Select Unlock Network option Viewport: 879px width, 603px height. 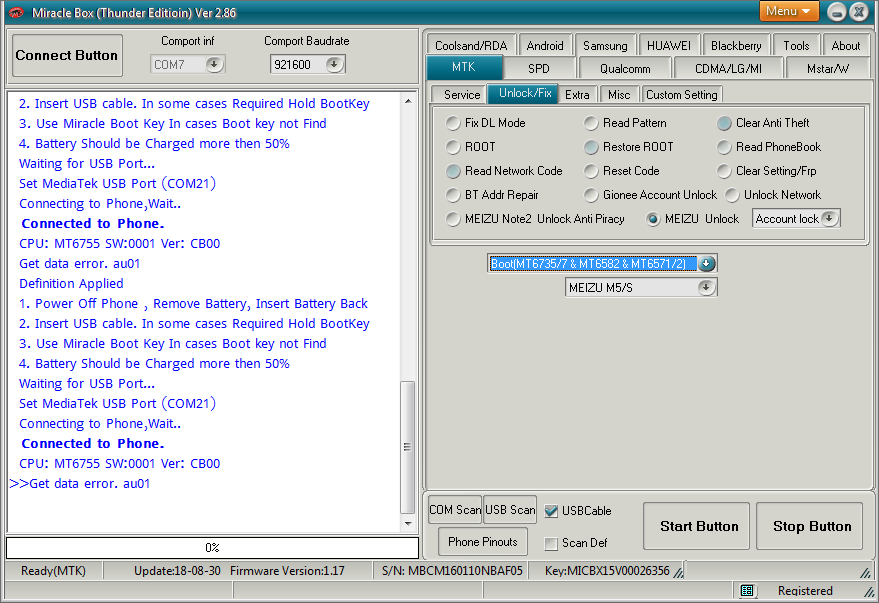click(732, 195)
